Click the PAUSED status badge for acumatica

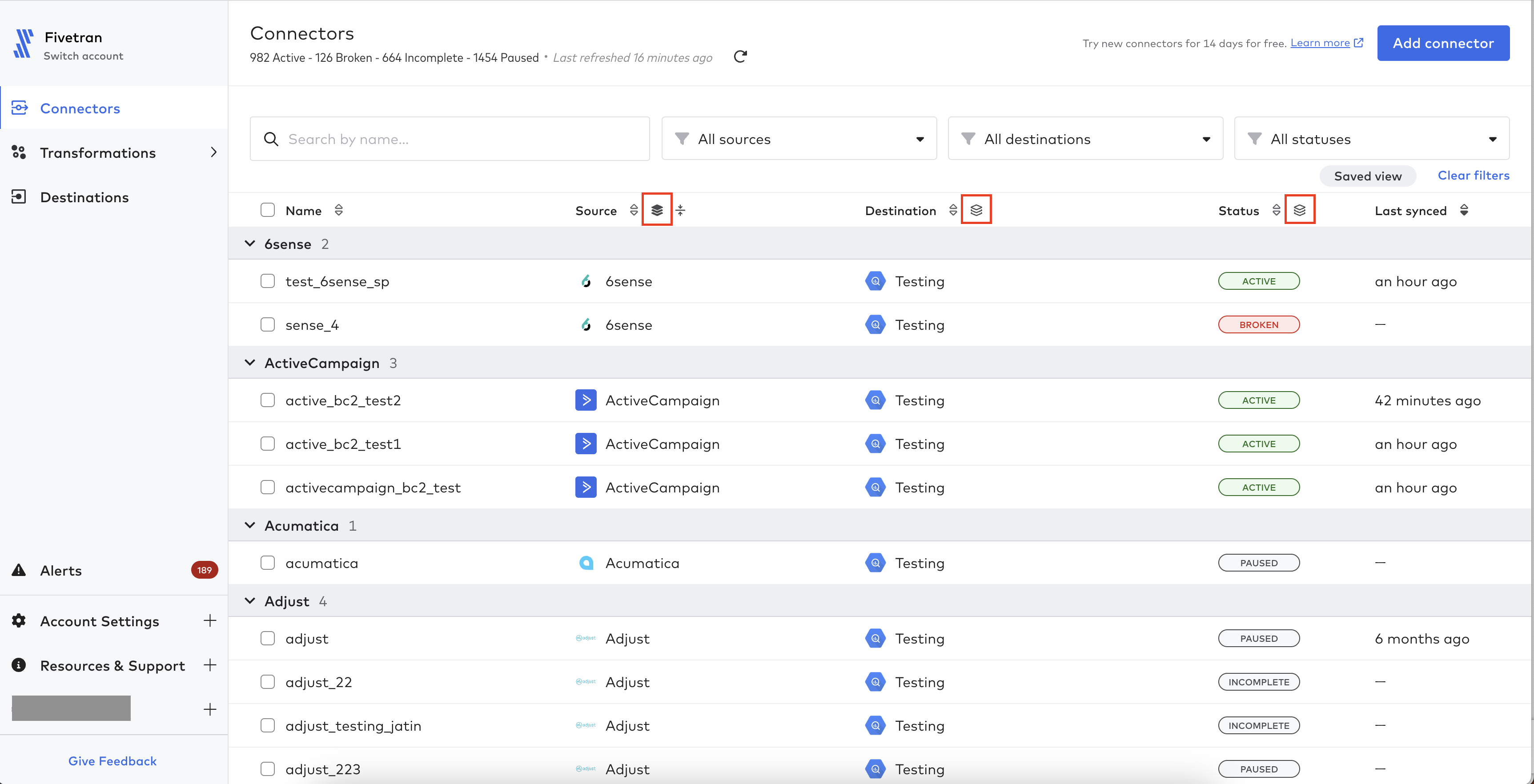tap(1258, 563)
